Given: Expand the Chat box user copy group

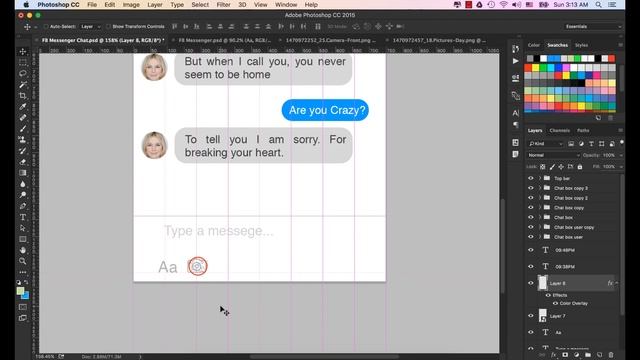Looking at the screenshot, I should click(540, 227).
